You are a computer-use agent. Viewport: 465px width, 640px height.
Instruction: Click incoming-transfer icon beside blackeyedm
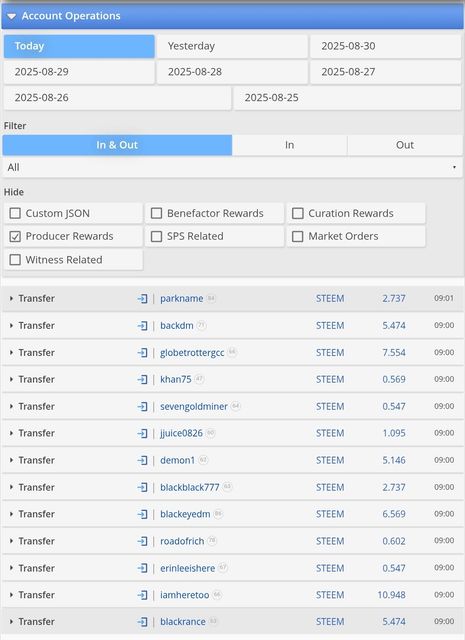click(142, 514)
